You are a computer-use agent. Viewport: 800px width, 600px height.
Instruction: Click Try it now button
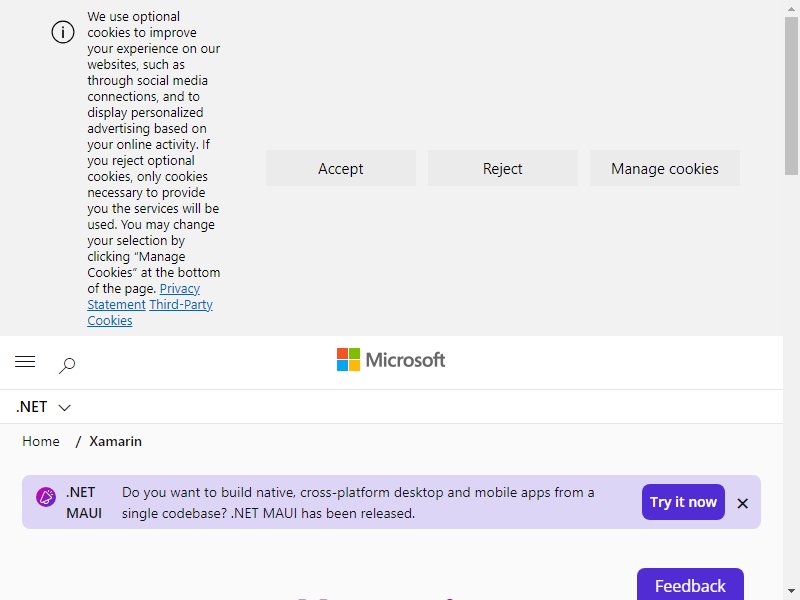point(683,502)
